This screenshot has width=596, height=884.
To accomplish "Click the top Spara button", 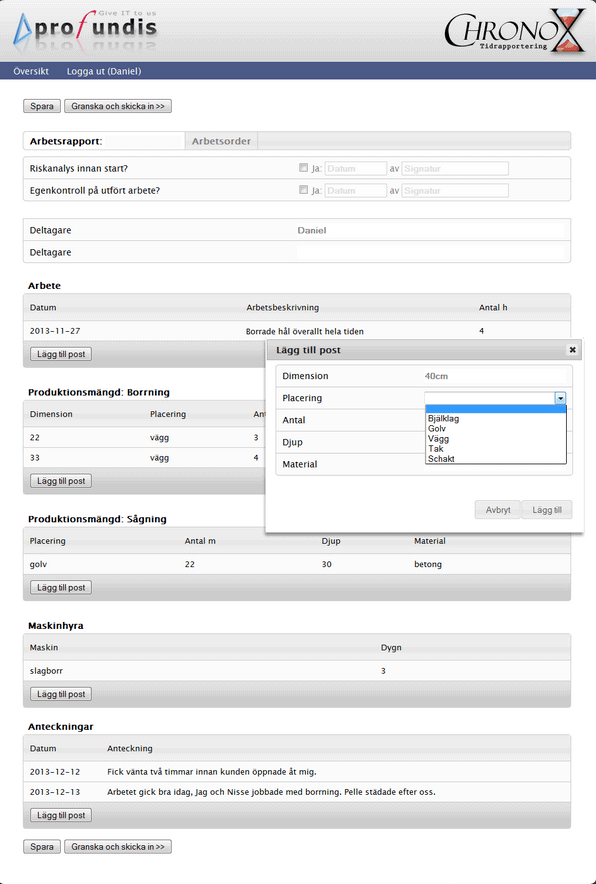I will tap(42, 106).
